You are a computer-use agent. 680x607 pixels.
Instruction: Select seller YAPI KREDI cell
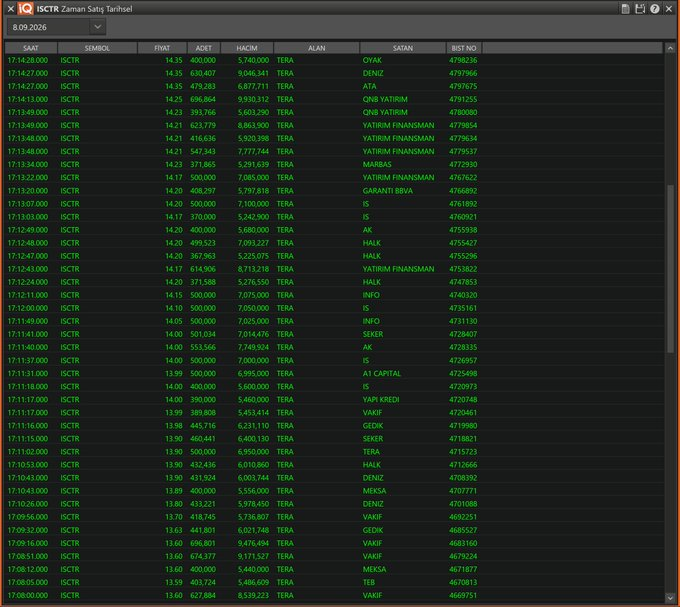click(381, 399)
